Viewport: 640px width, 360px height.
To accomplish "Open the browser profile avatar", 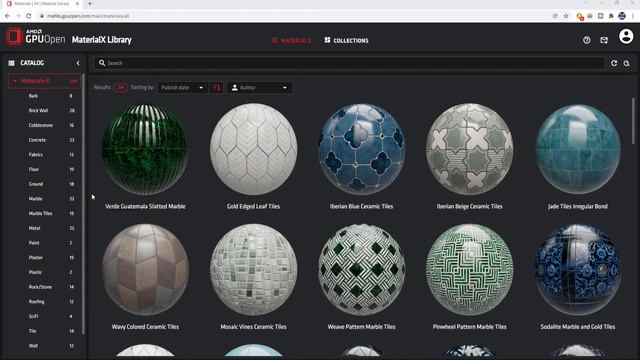I will pos(622,16).
